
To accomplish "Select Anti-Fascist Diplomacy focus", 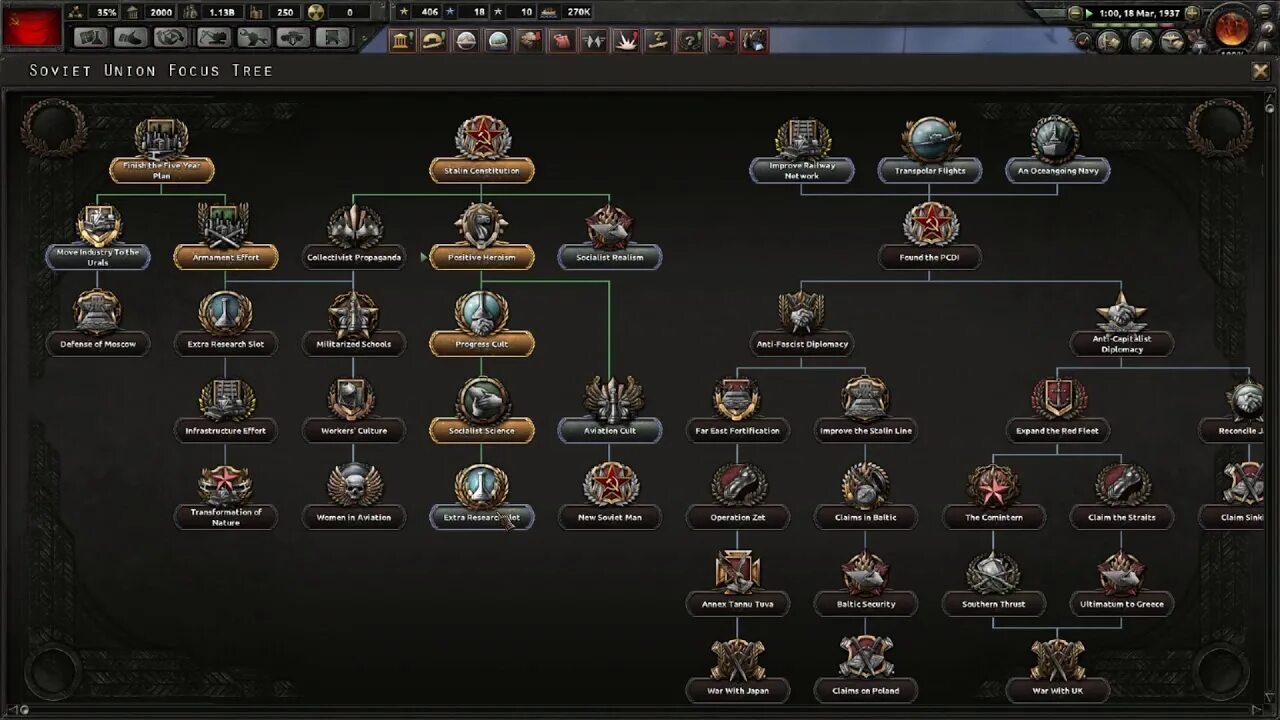I will [x=802, y=325].
